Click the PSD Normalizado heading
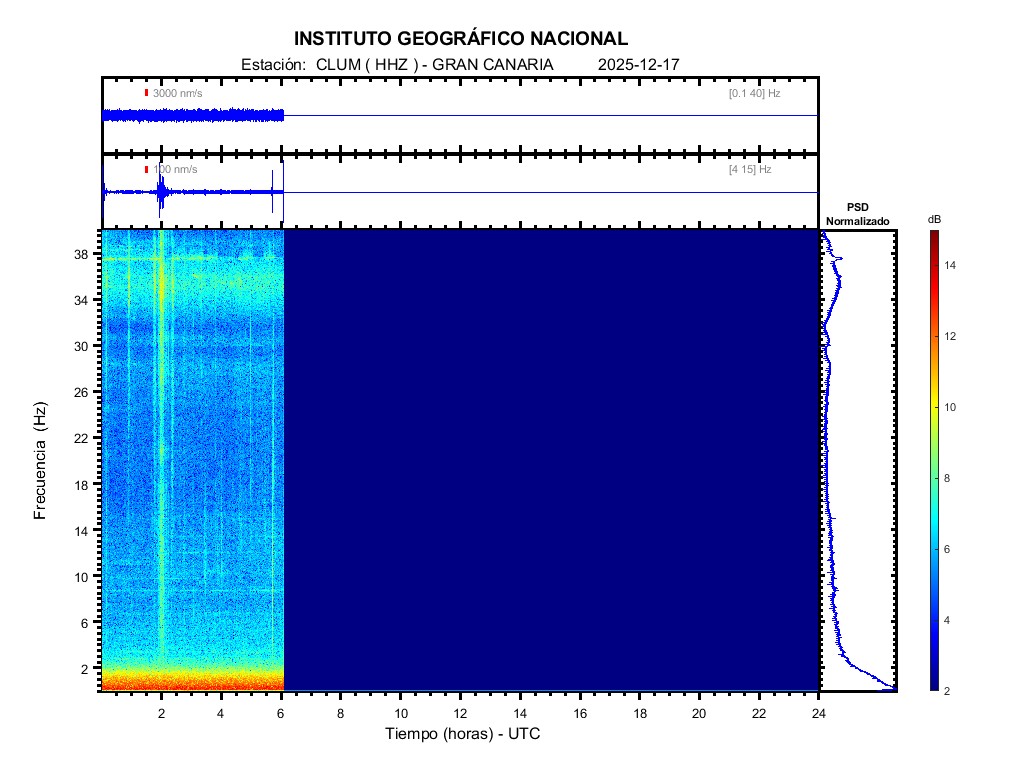 point(857,213)
